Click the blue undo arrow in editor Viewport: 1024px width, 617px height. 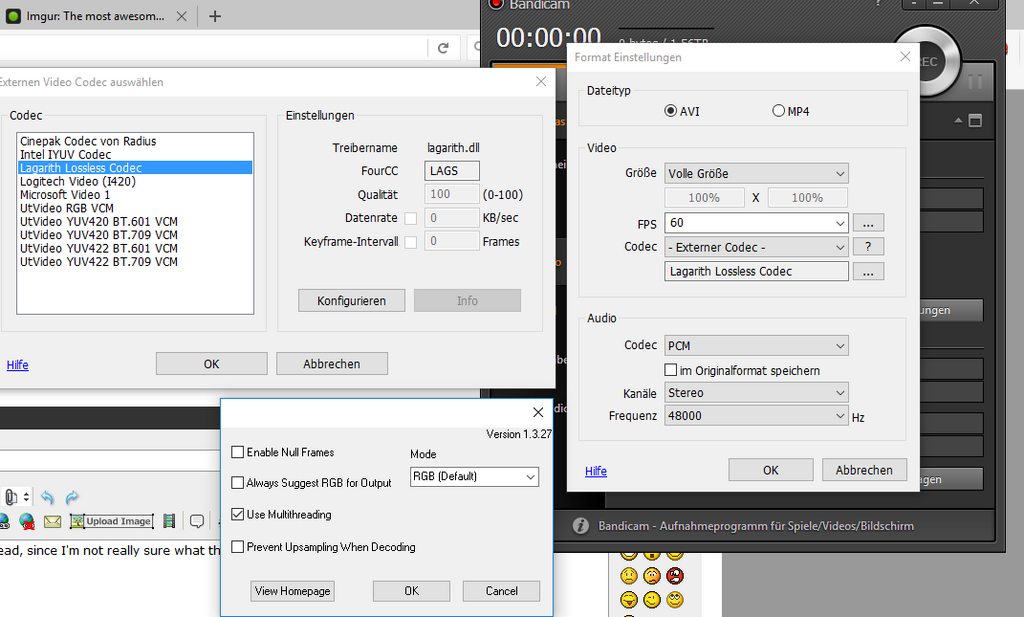pos(47,498)
